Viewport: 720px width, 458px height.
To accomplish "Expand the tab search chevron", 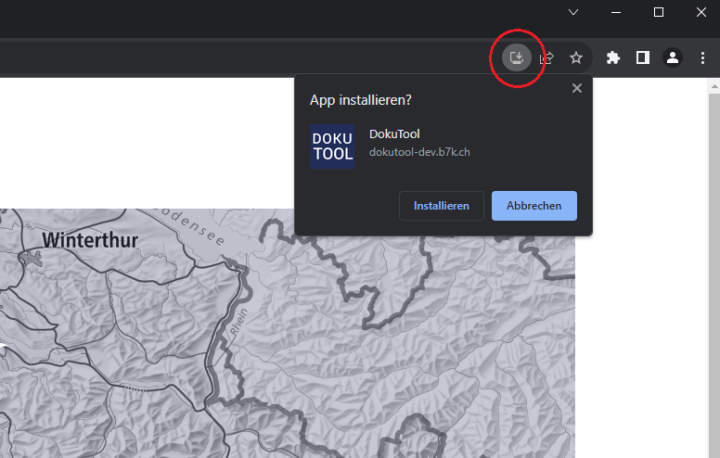I will [573, 12].
